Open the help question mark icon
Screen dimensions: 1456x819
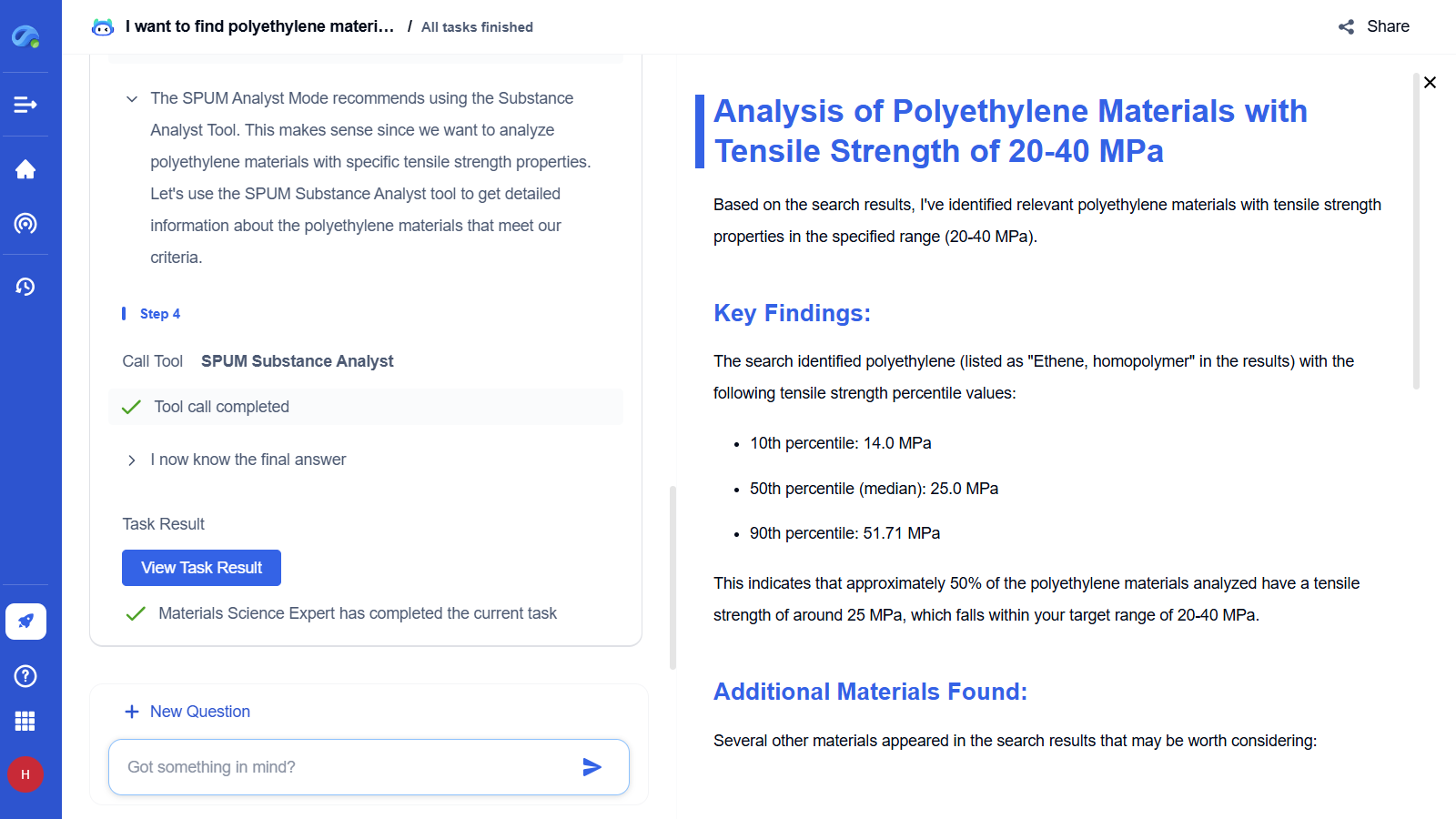click(25, 676)
